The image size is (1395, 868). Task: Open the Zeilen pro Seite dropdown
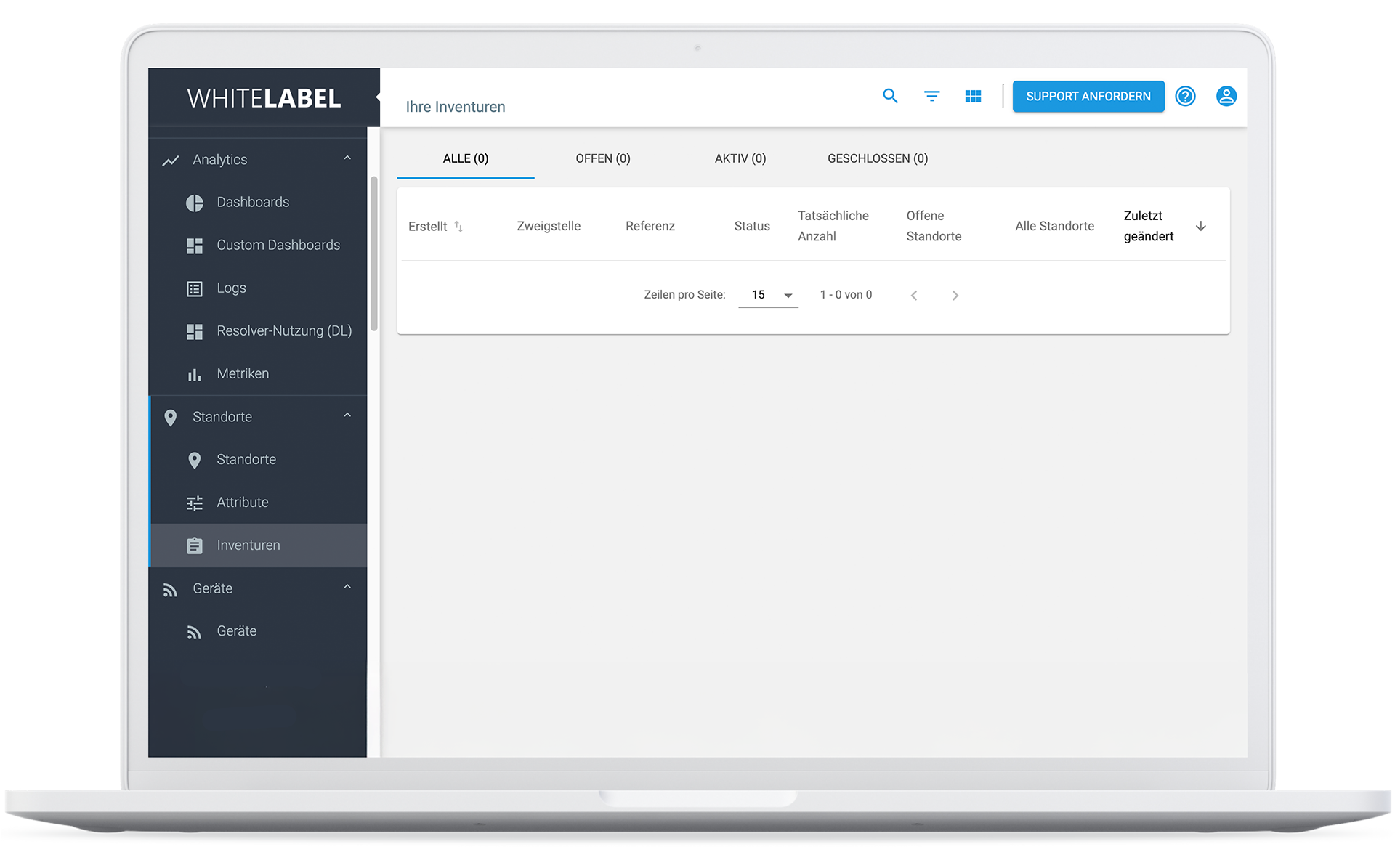point(768,295)
